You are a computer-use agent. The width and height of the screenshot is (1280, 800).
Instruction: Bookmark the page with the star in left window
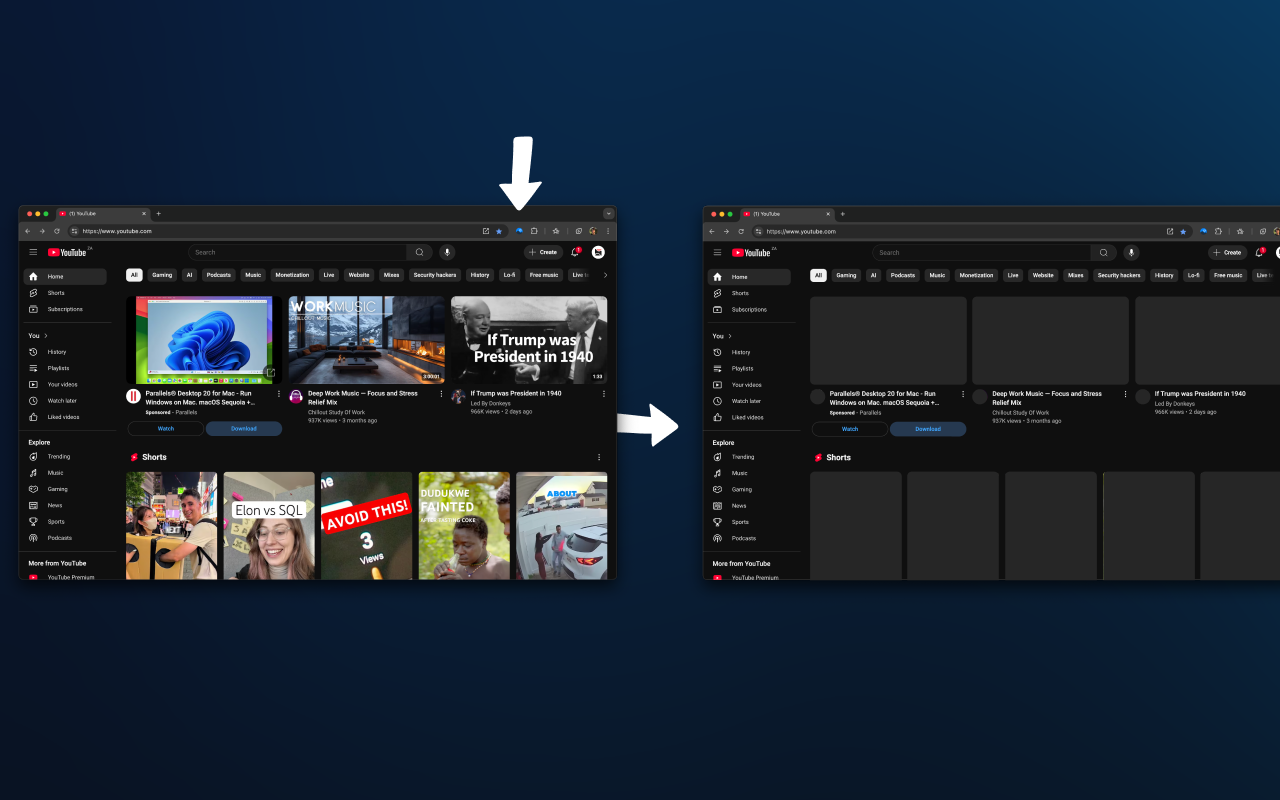pos(499,231)
